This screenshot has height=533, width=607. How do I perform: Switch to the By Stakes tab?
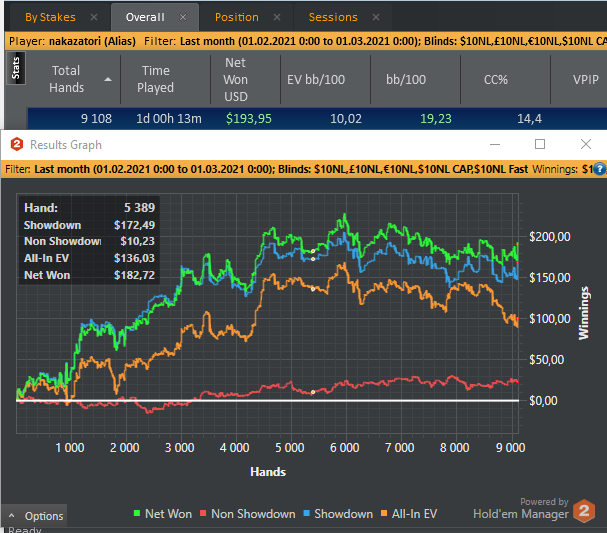[50, 17]
